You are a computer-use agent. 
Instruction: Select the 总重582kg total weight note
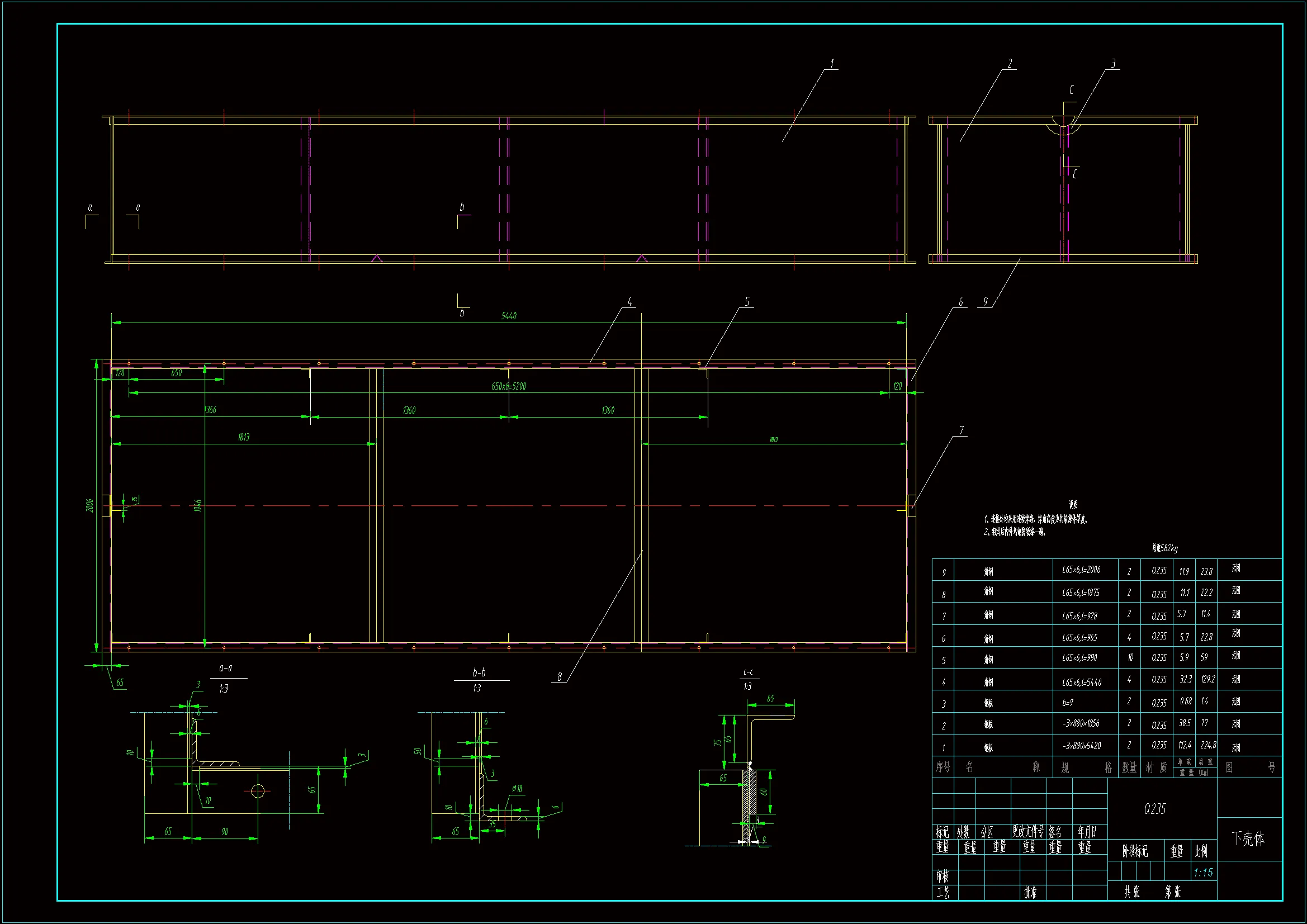(x=1164, y=548)
